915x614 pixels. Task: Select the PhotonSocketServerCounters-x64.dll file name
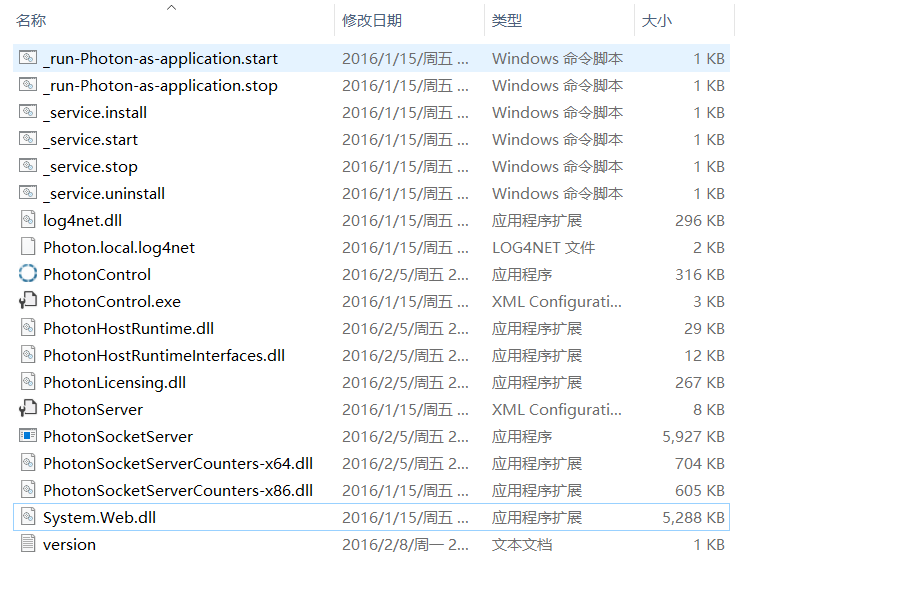[x=178, y=463]
